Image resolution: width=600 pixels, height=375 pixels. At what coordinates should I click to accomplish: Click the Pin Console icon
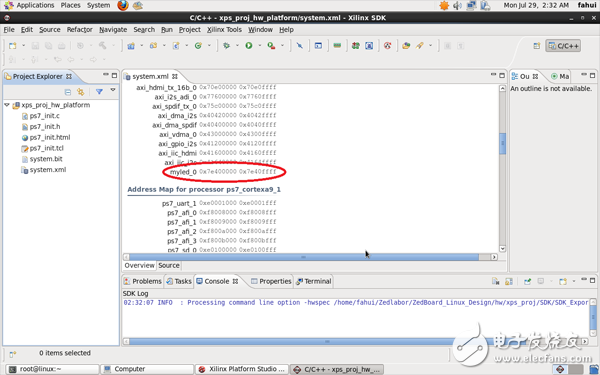pyautogui.click(x=527, y=281)
